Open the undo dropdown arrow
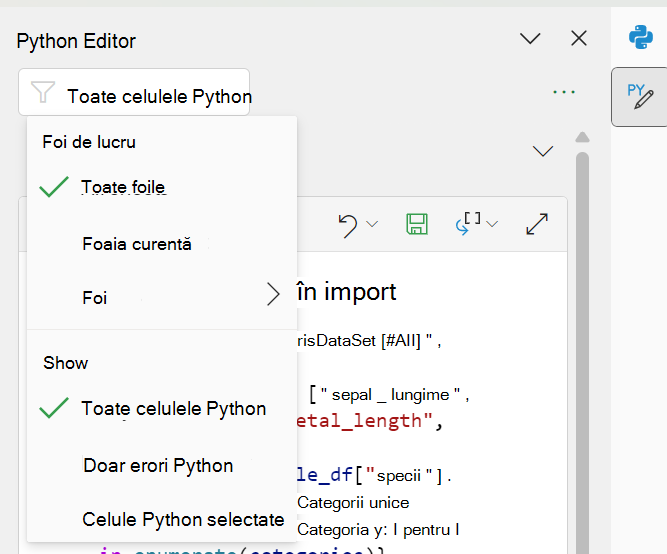The image size is (667, 554). coord(372,224)
